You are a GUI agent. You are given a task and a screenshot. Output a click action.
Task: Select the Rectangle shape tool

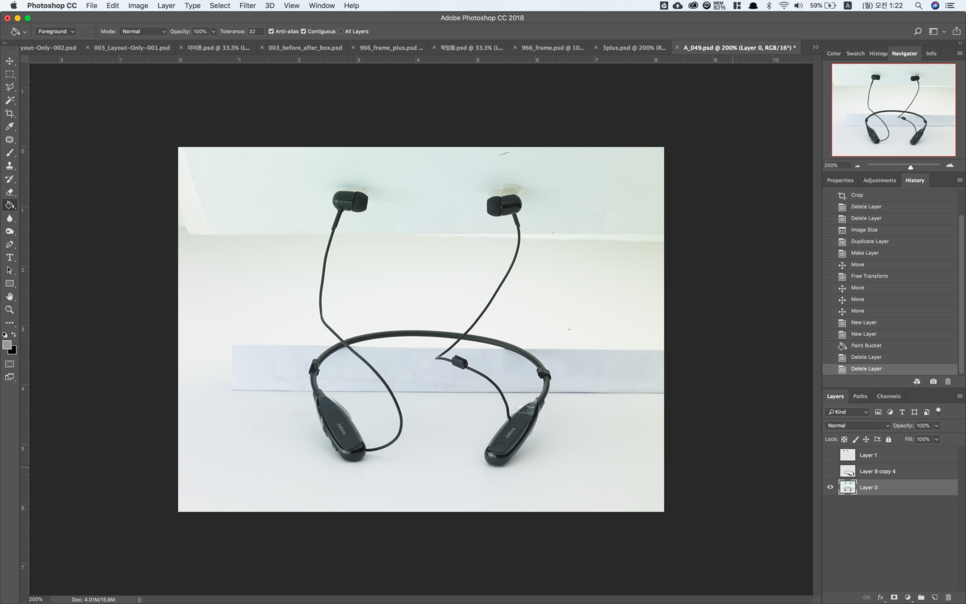tap(9, 284)
